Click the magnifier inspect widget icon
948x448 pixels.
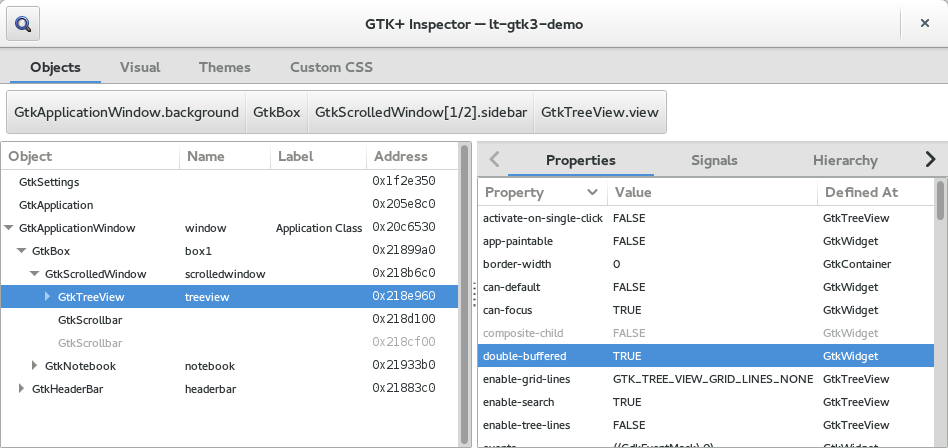(23, 23)
